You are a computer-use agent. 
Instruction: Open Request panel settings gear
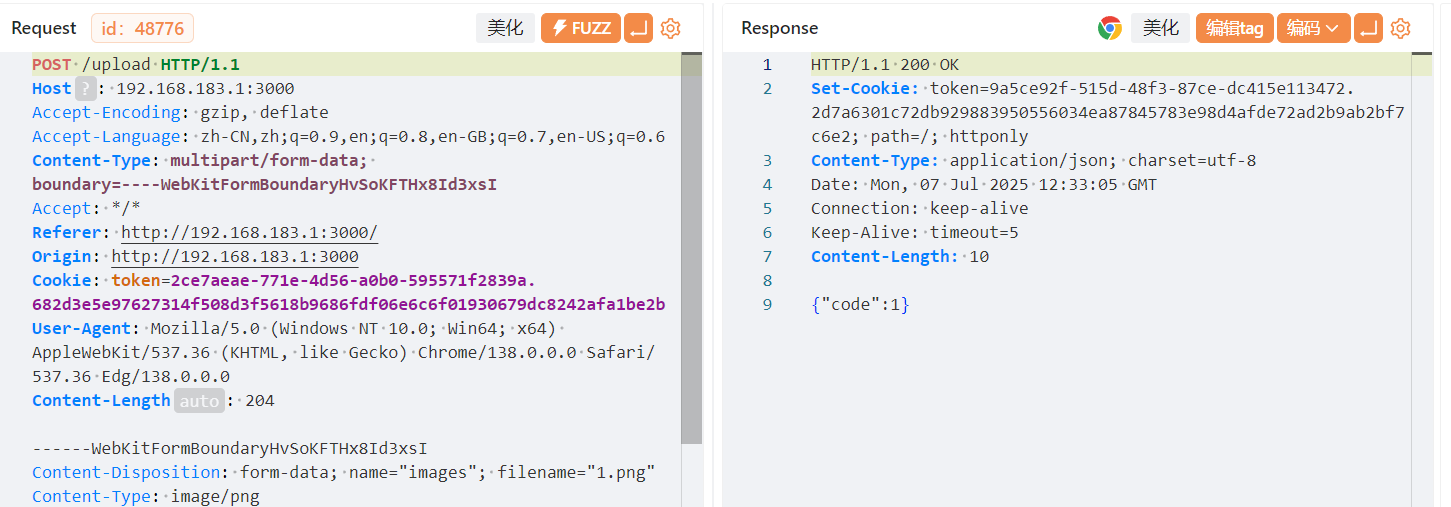(x=670, y=28)
